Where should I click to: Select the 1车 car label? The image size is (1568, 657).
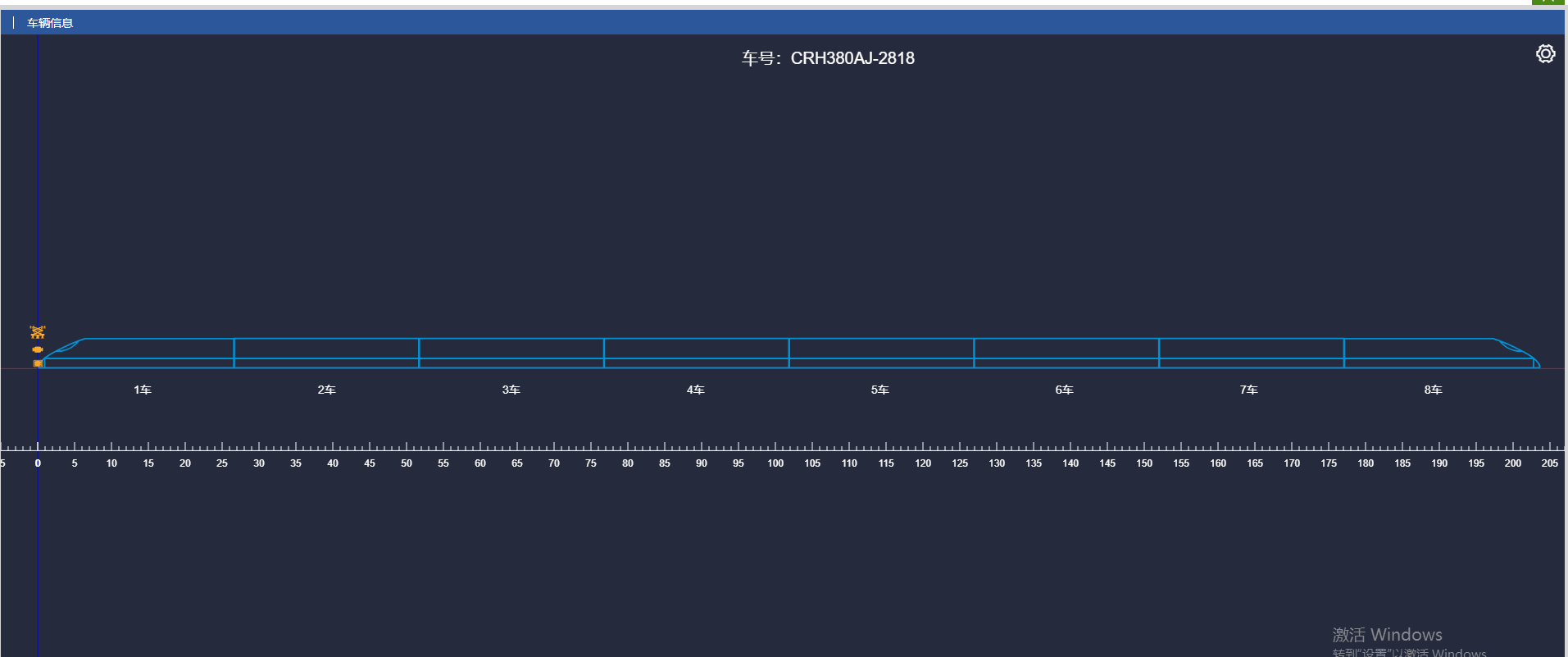click(143, 390)
